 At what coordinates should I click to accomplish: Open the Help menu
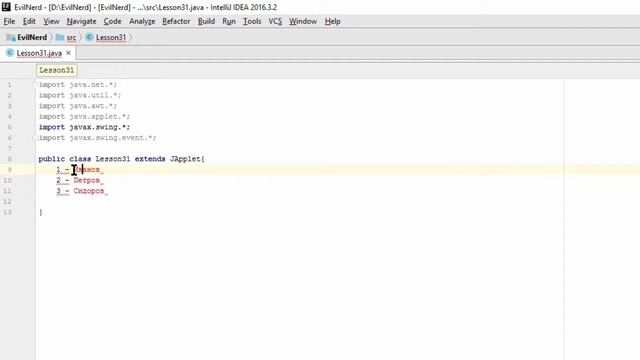(333, 21)
